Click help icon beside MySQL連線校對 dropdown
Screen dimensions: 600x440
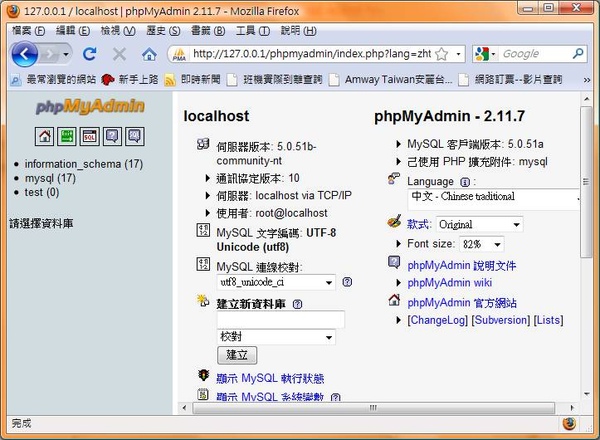coord(347,282)
